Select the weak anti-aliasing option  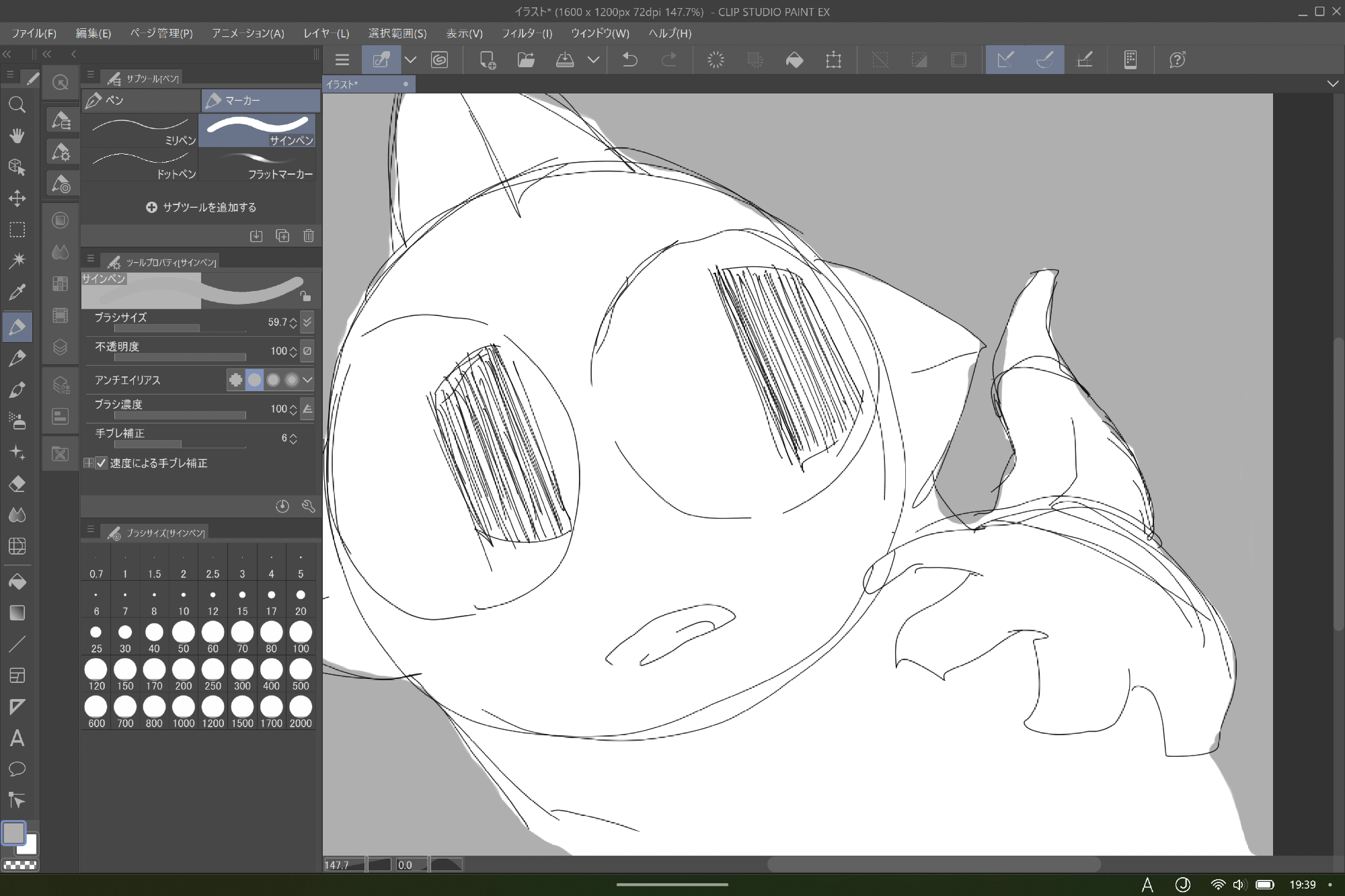(x=255, y=380)
